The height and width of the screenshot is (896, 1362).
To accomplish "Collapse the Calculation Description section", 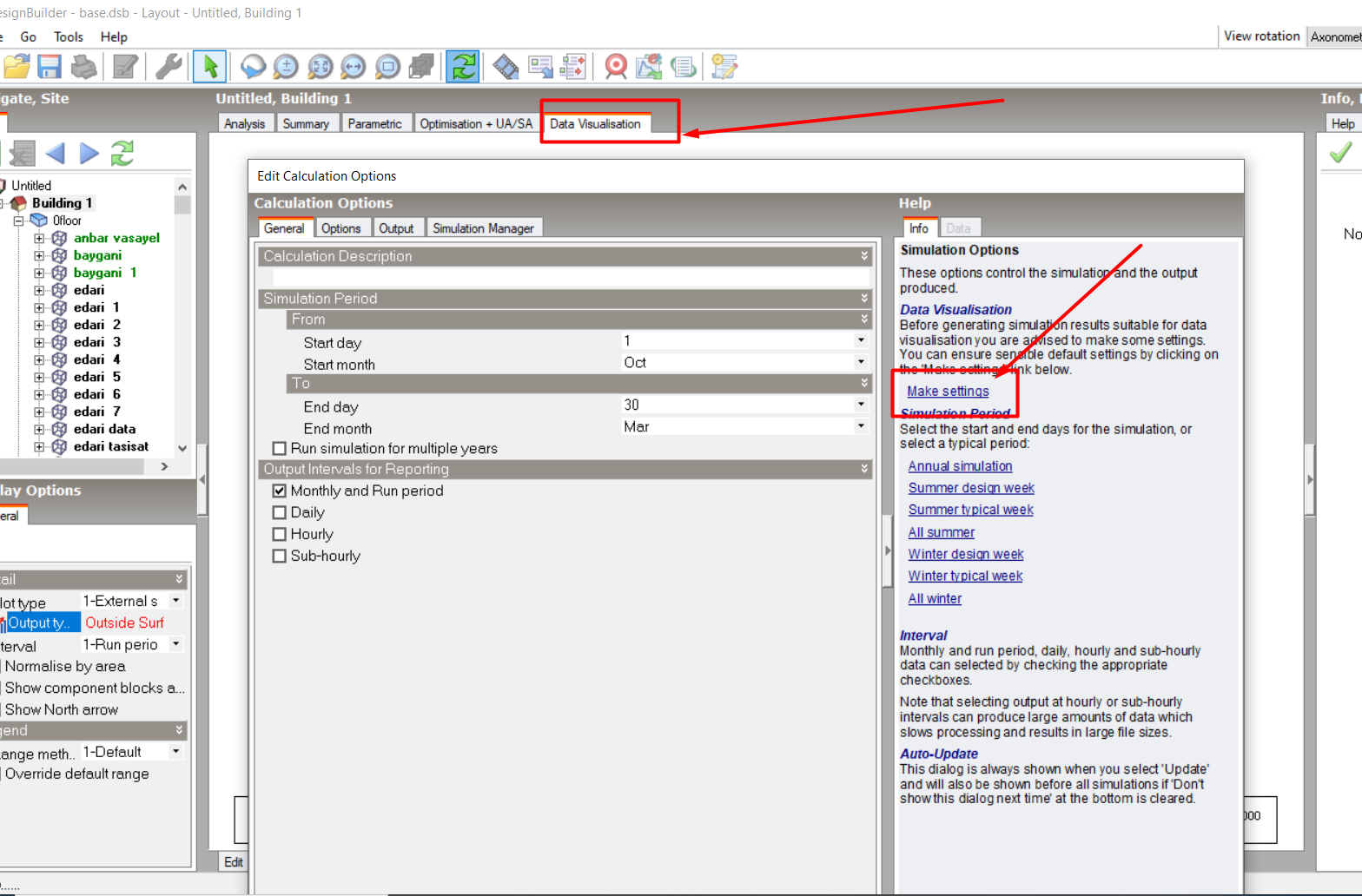I will 864,256.
